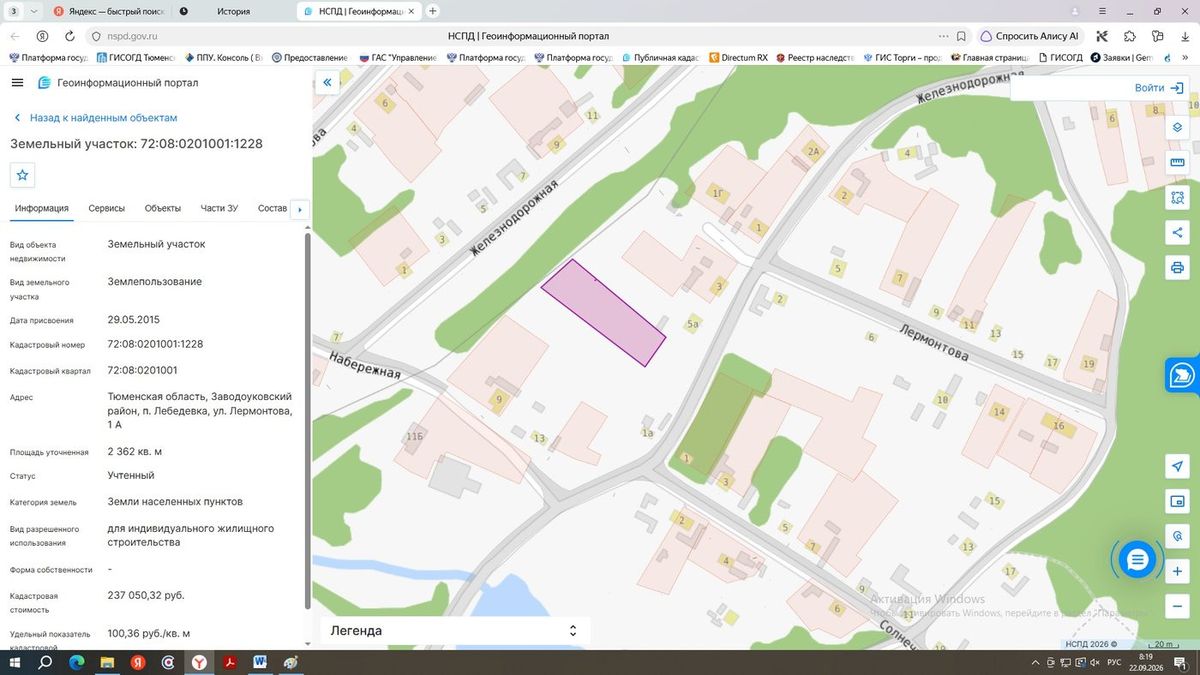Open the map overview window tool
This screenshot has height=675, width=1200.
click(1177, 501)
